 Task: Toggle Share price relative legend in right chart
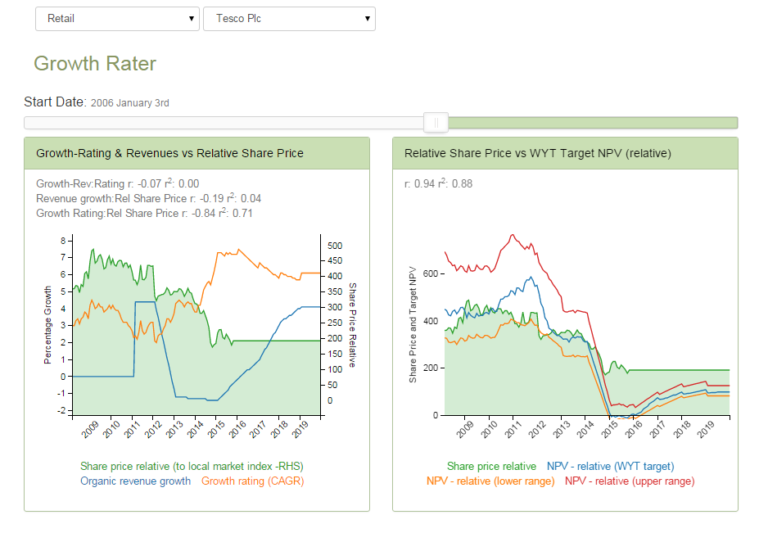pos(491,466)
